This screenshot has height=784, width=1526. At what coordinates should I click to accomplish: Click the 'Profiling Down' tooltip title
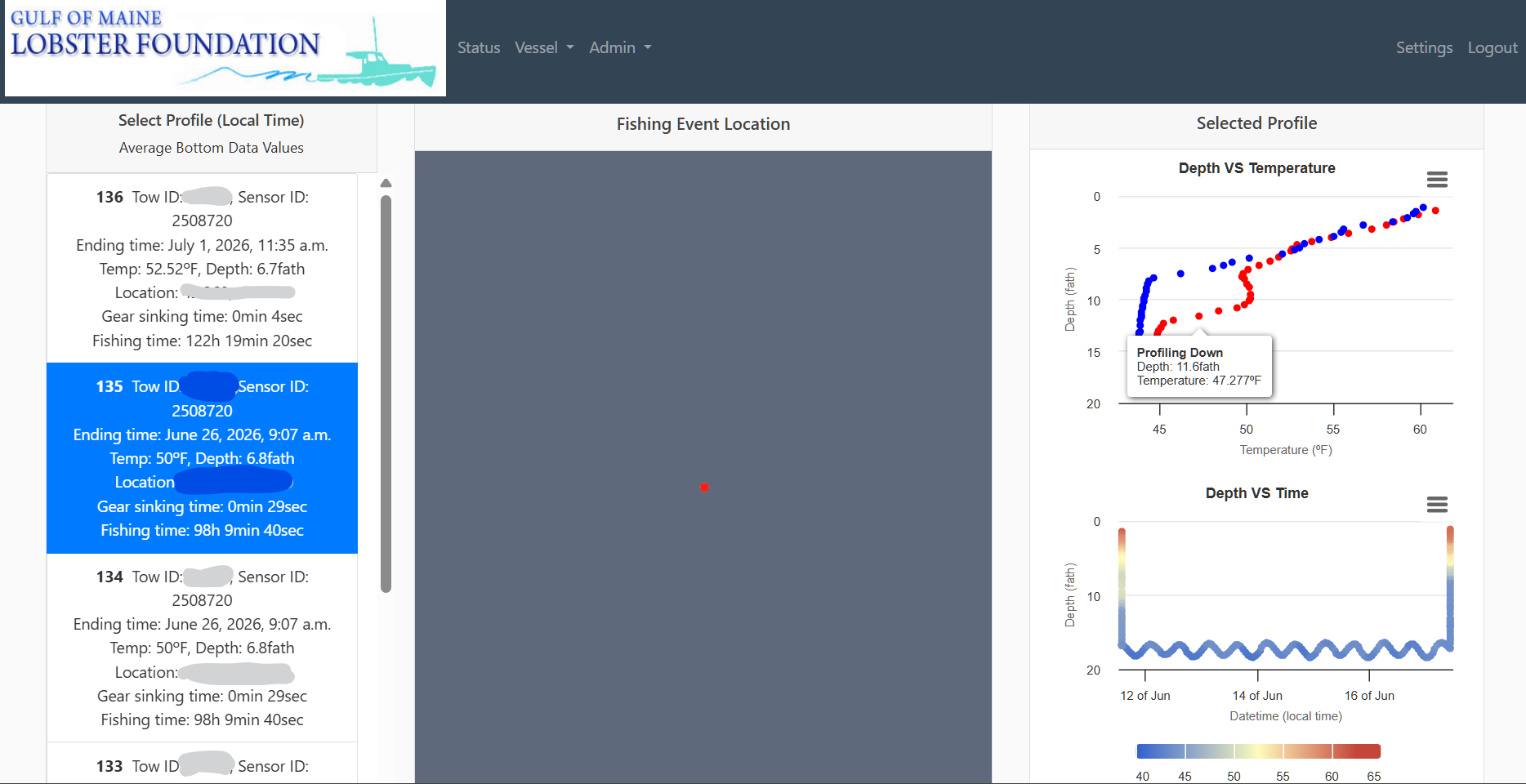coord(1180,353)
